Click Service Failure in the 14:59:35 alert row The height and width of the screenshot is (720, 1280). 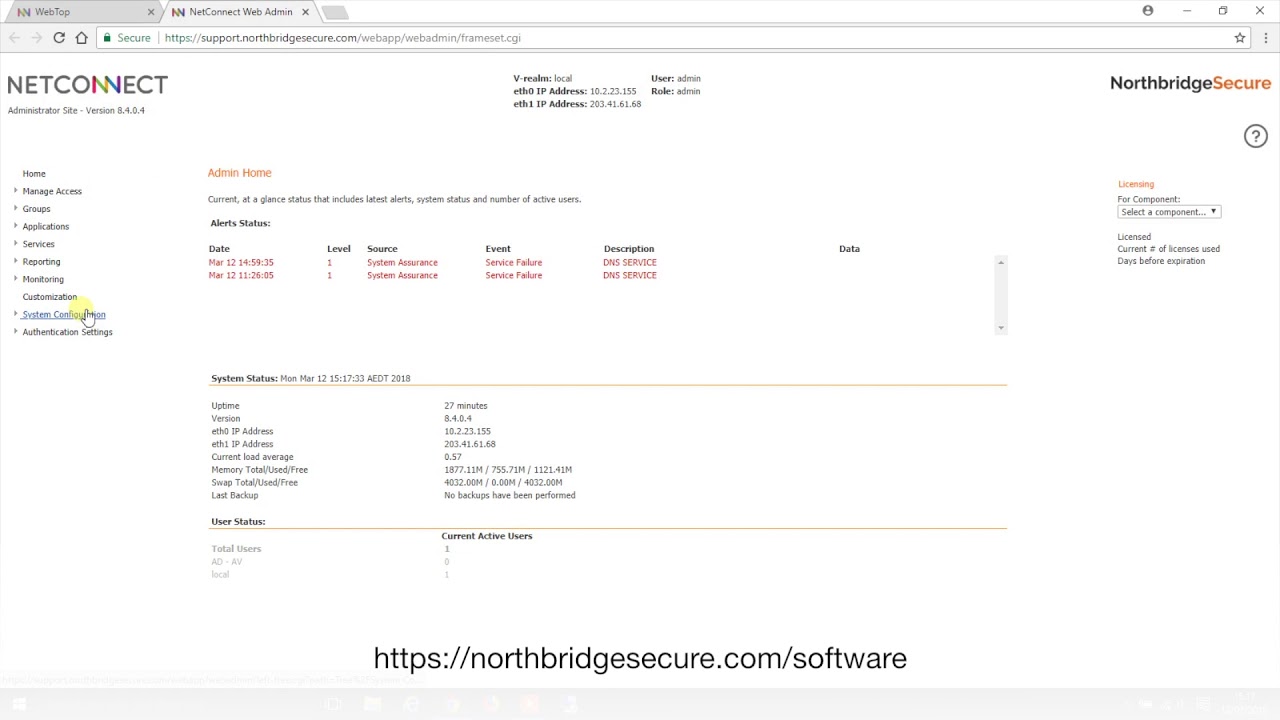pyautogui.click(x=514, y=263)
